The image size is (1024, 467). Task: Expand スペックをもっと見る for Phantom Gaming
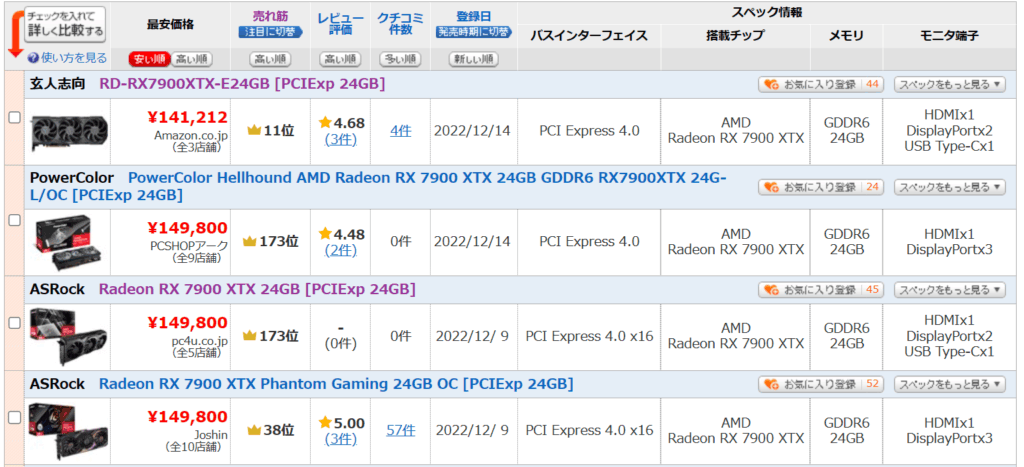pos(950,385)
